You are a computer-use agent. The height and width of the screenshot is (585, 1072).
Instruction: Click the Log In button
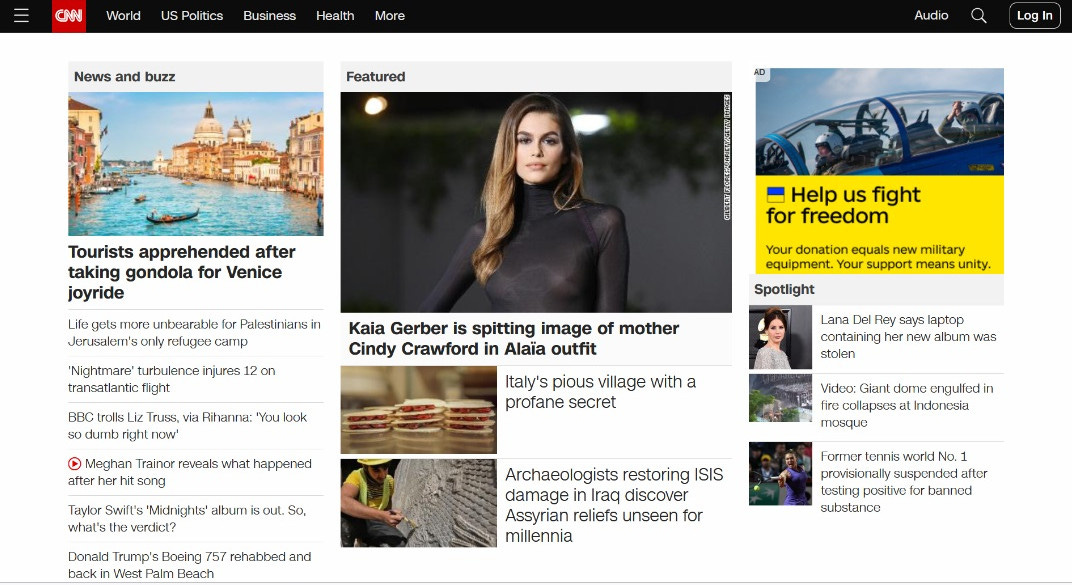(1034, 16)
